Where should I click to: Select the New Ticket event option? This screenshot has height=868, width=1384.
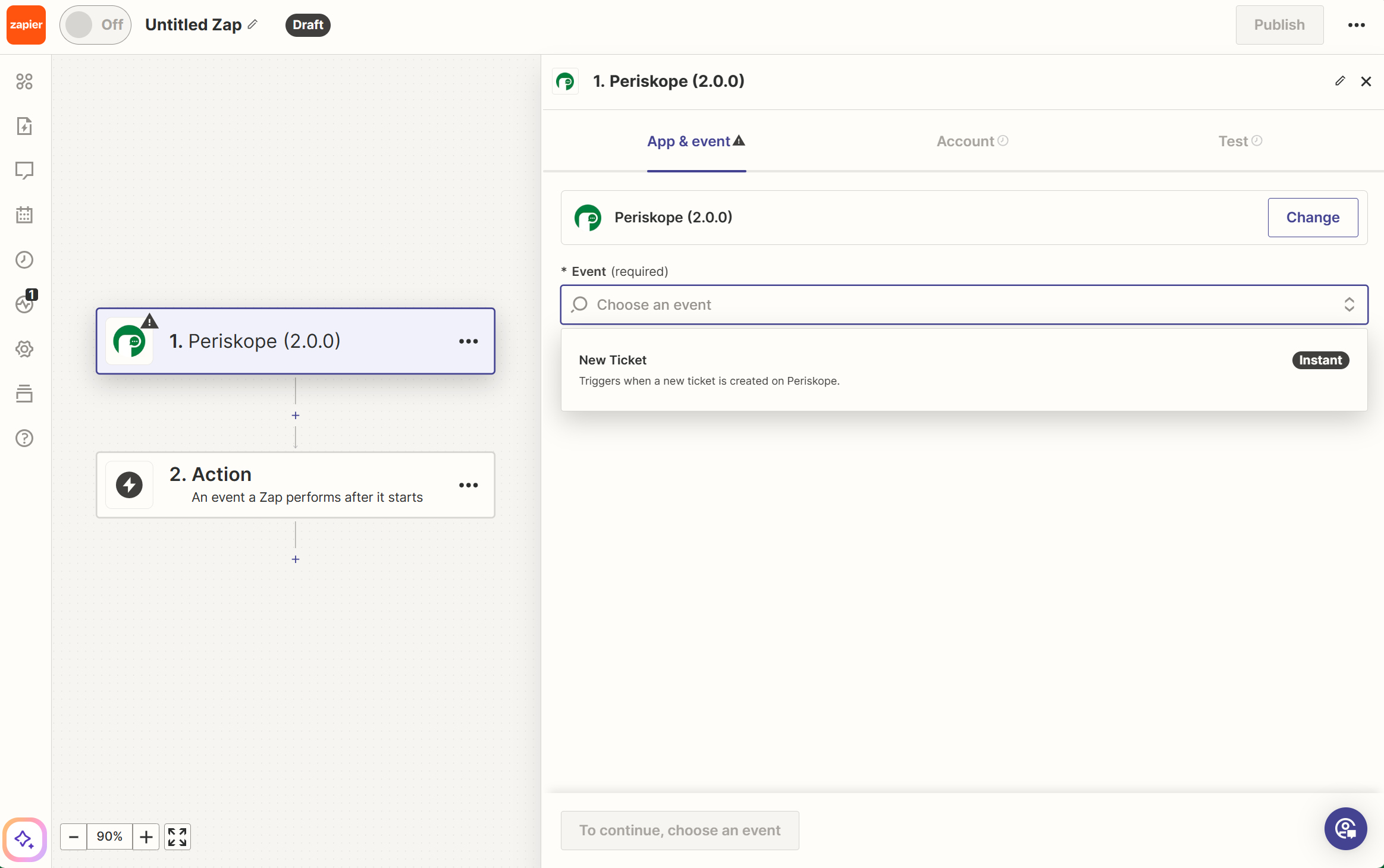pos(964,370)
